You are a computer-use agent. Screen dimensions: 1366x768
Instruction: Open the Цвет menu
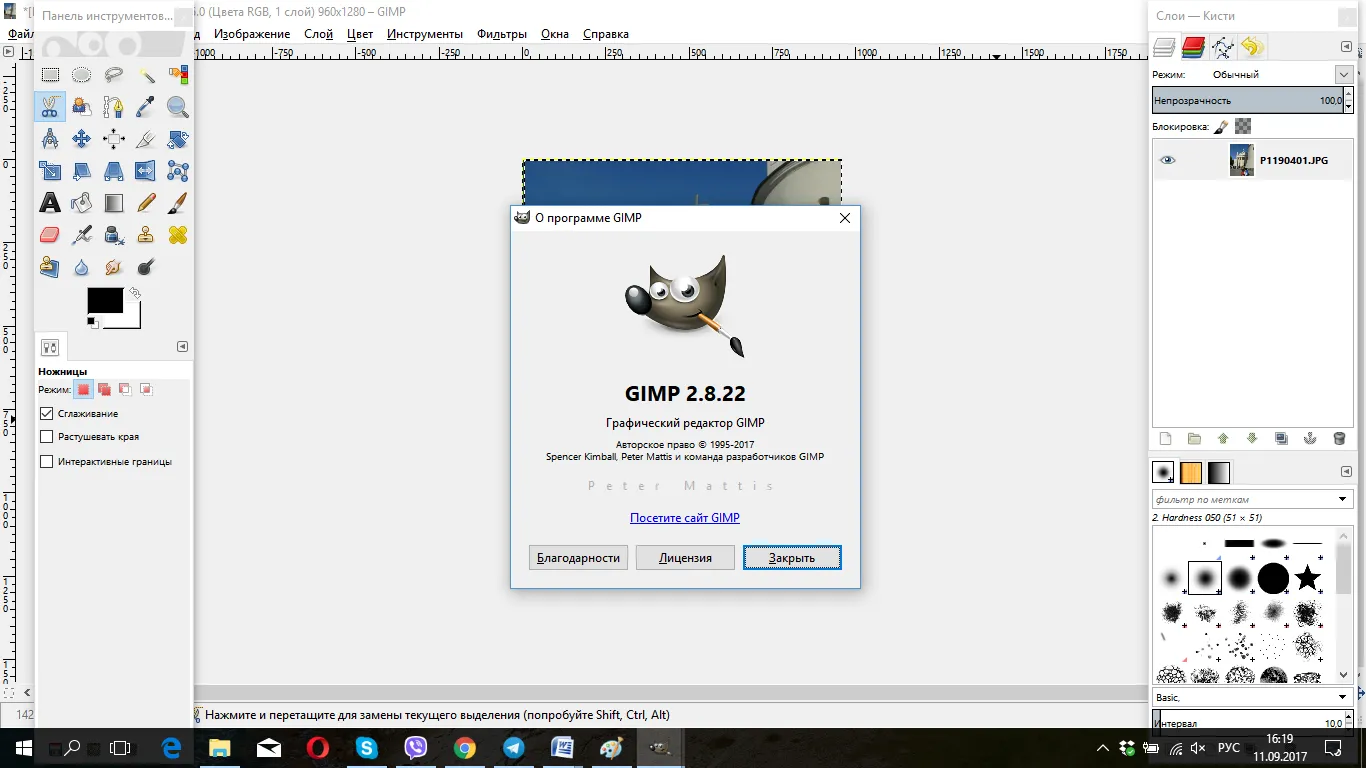[x=360, y=34]
